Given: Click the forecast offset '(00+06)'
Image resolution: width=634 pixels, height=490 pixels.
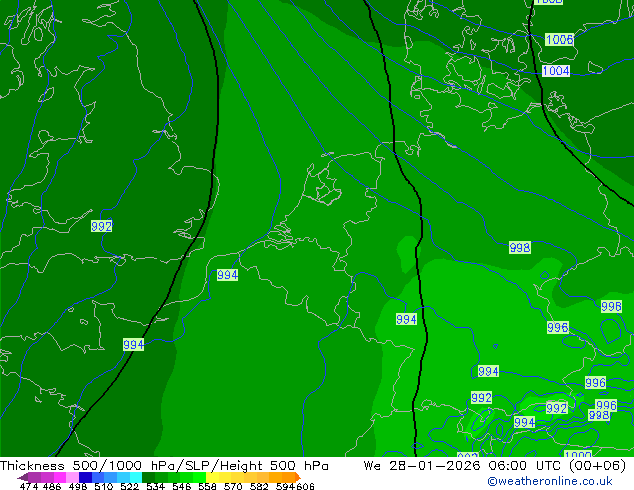Looking at the screenshot, I should pos(598,466).
